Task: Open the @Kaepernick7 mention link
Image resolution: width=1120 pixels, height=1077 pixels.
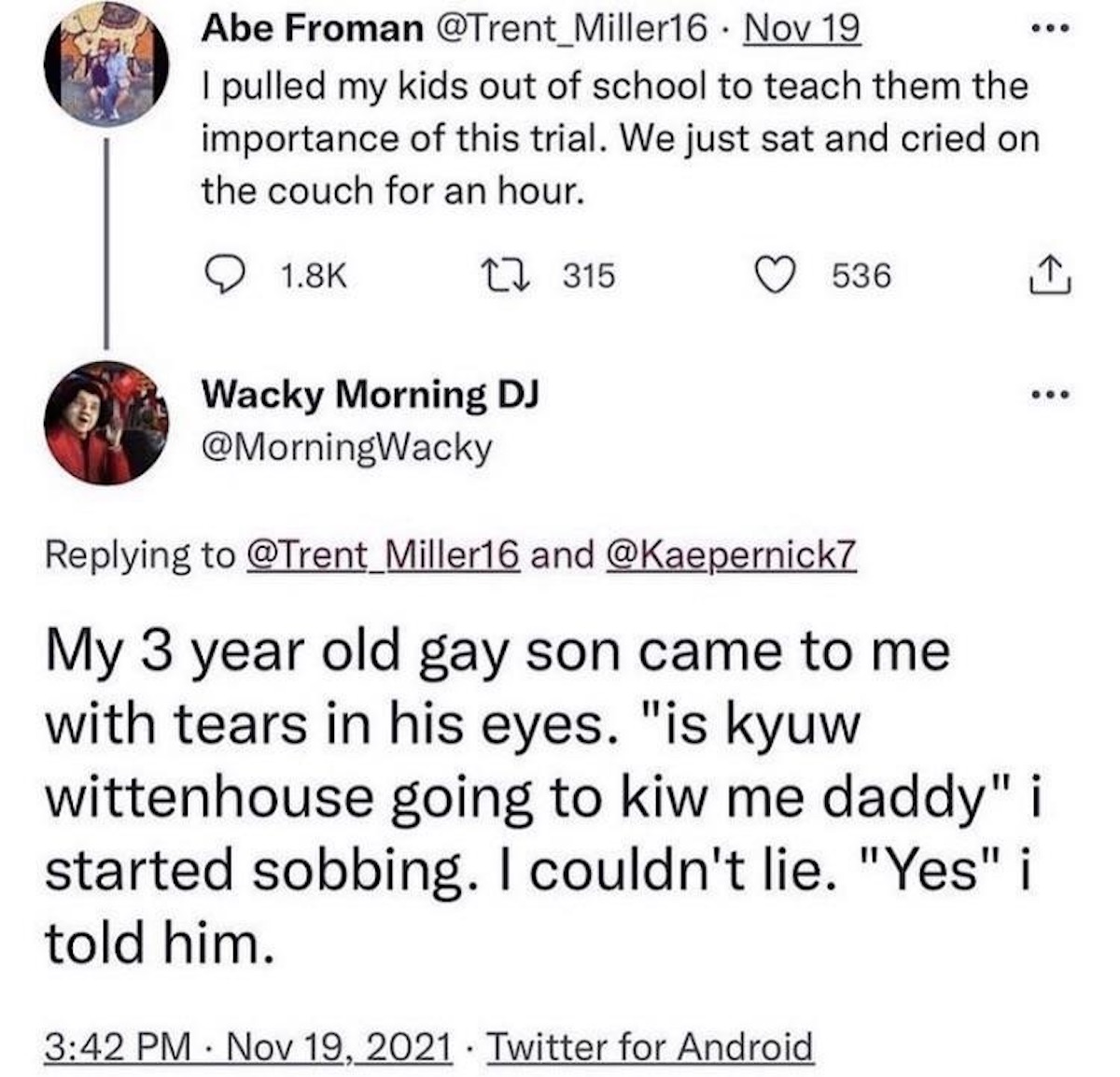Action: (x=731, y=555)
